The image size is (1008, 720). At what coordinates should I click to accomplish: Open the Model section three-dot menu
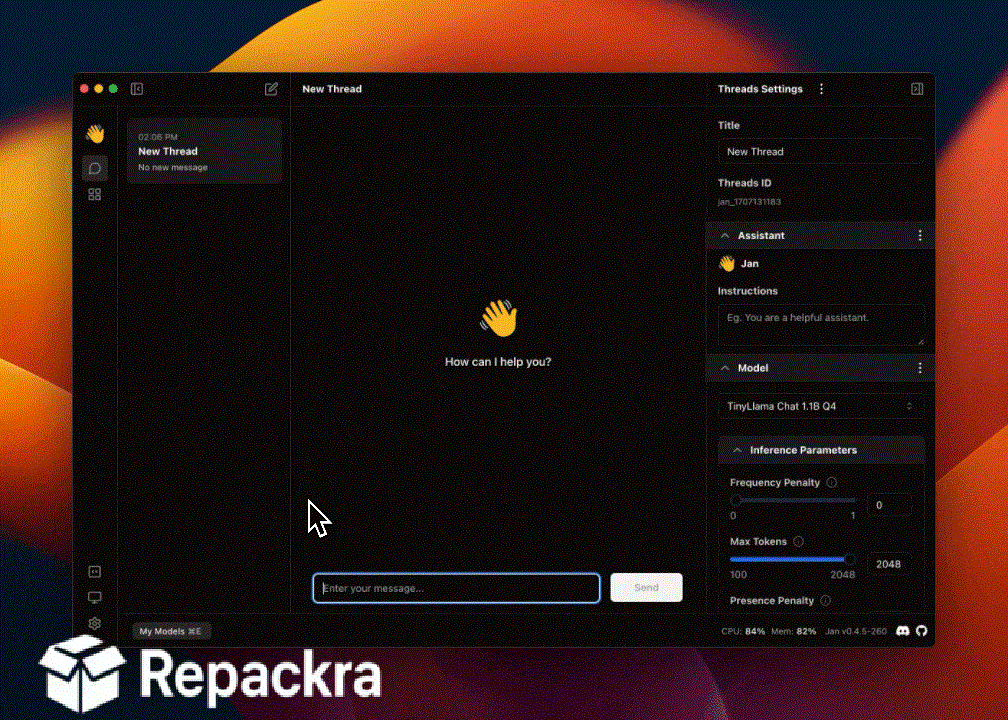tap(920, 368)
